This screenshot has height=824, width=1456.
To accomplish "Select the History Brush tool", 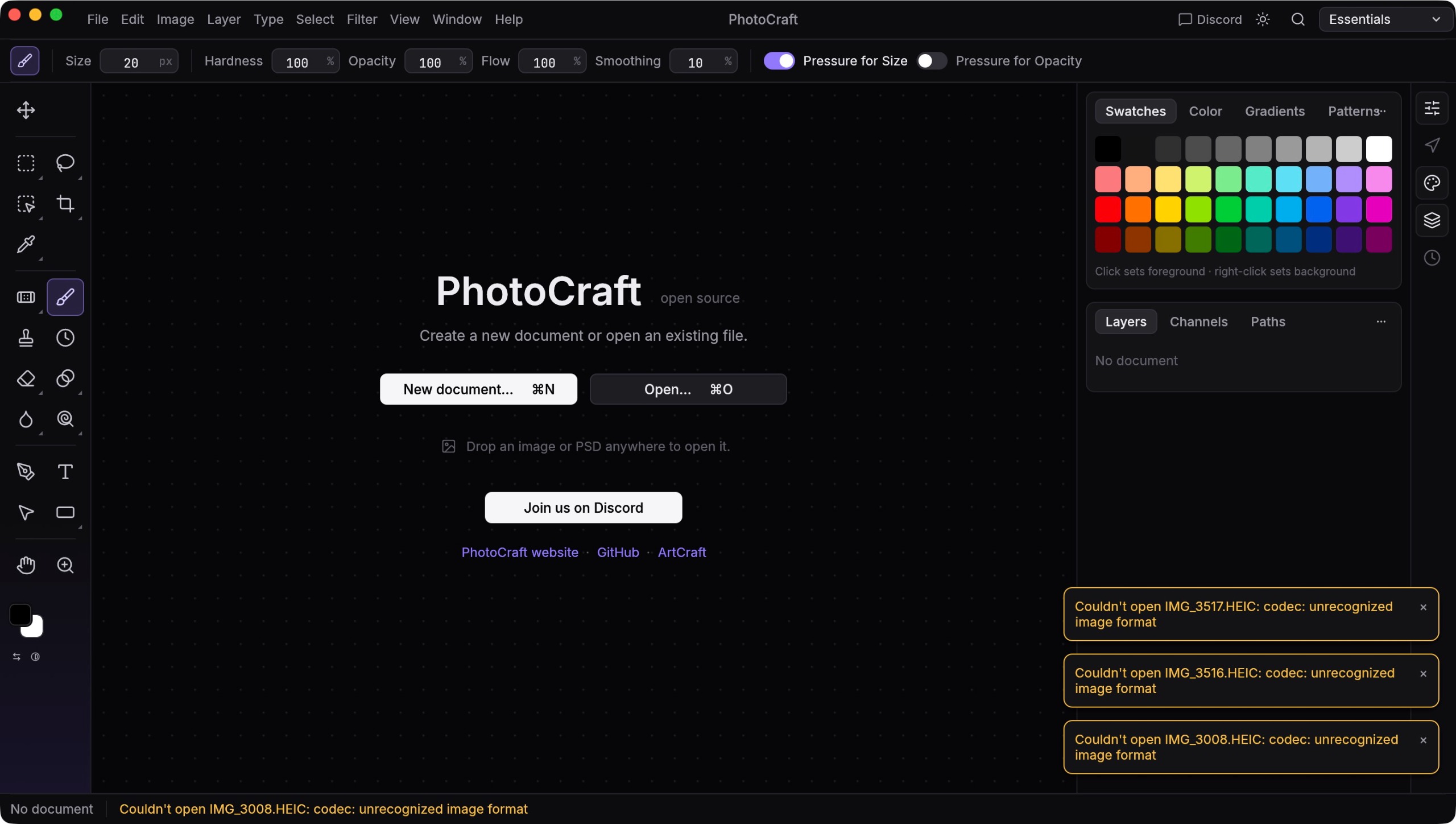I will pyautogui.click(x=65, y=338).
